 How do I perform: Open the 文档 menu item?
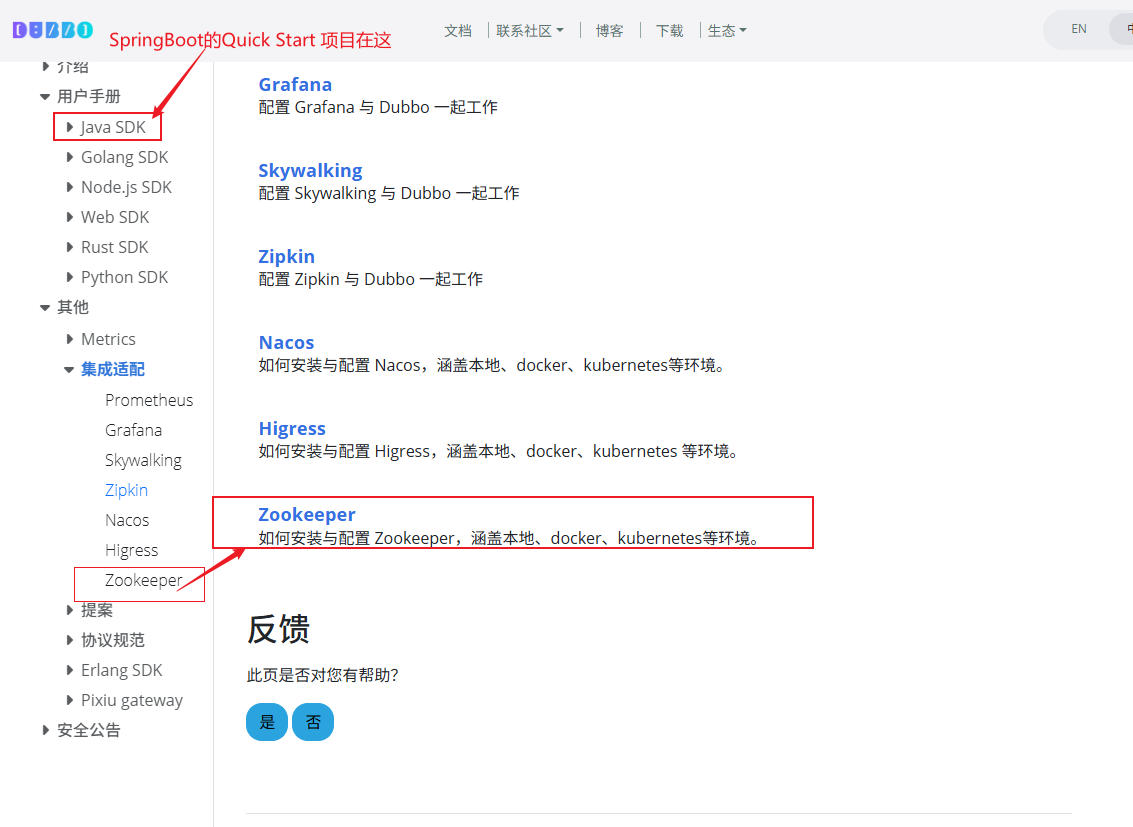tap(457, 30)
